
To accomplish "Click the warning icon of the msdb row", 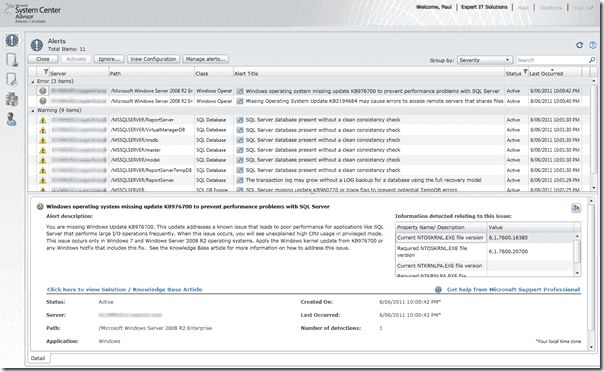I will (x=43, y=140).
